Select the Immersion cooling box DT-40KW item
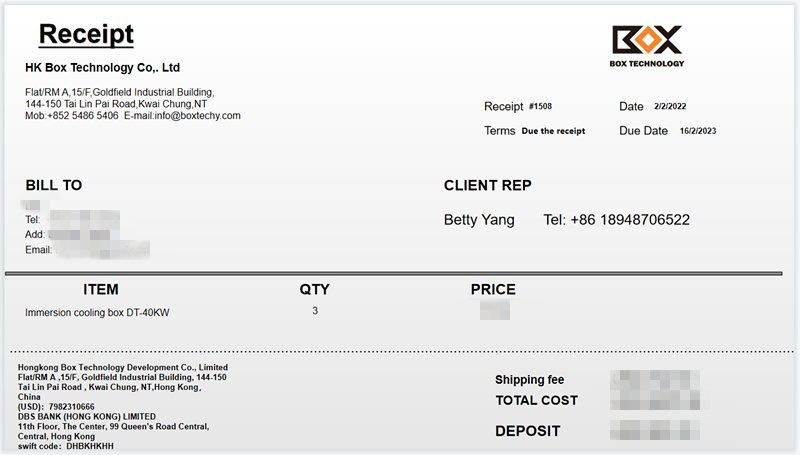 coord(97,313)
